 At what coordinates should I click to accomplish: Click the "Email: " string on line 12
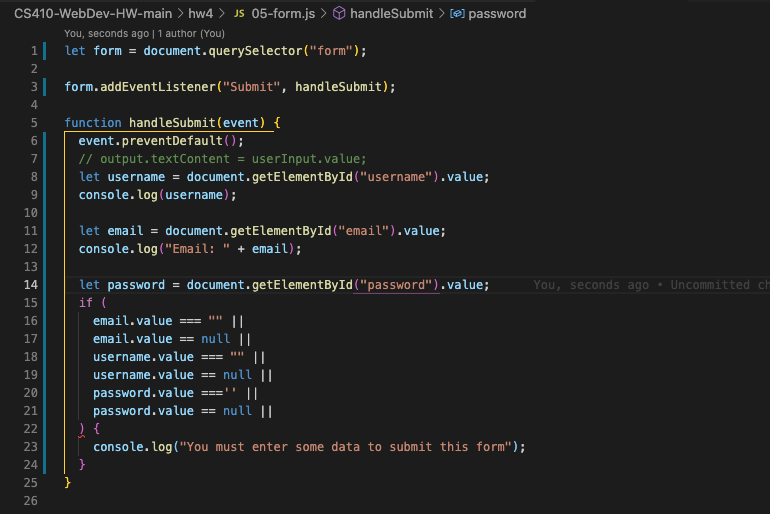click(197, 249)
